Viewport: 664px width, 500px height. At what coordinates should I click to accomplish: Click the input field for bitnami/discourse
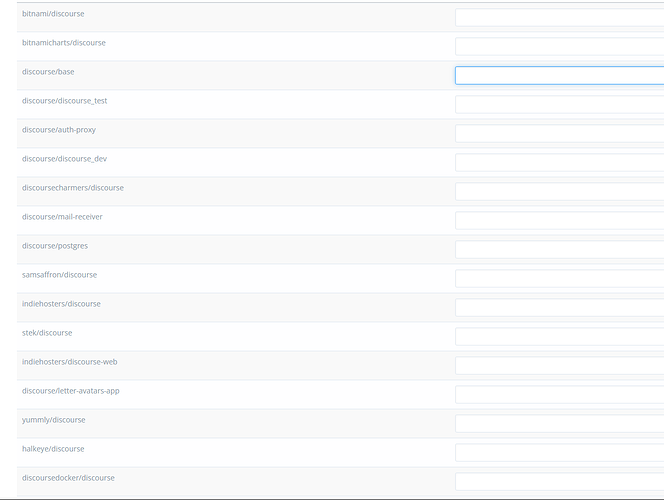click(x=559, y=18)
